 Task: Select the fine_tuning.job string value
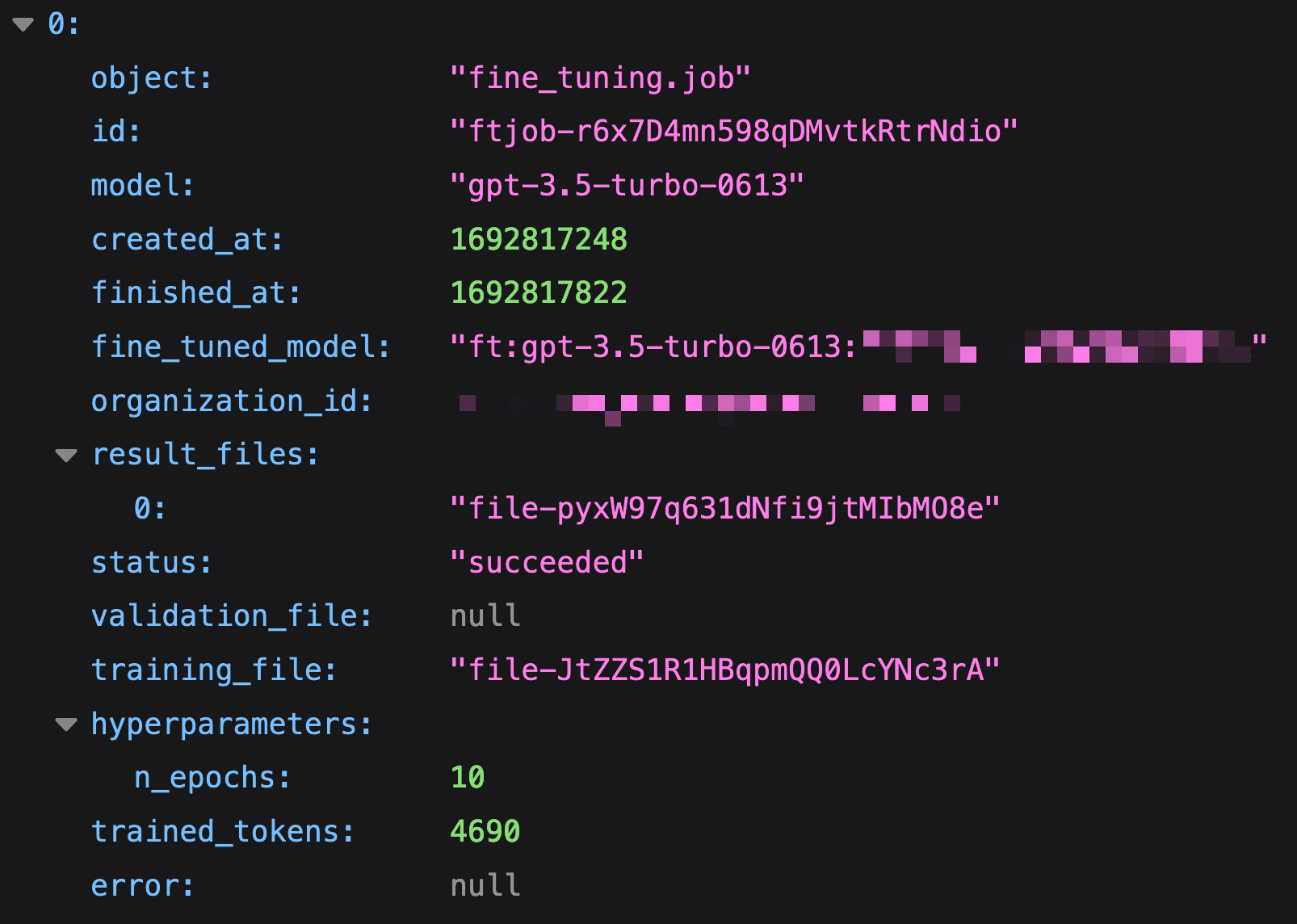[x=600, y=78]
